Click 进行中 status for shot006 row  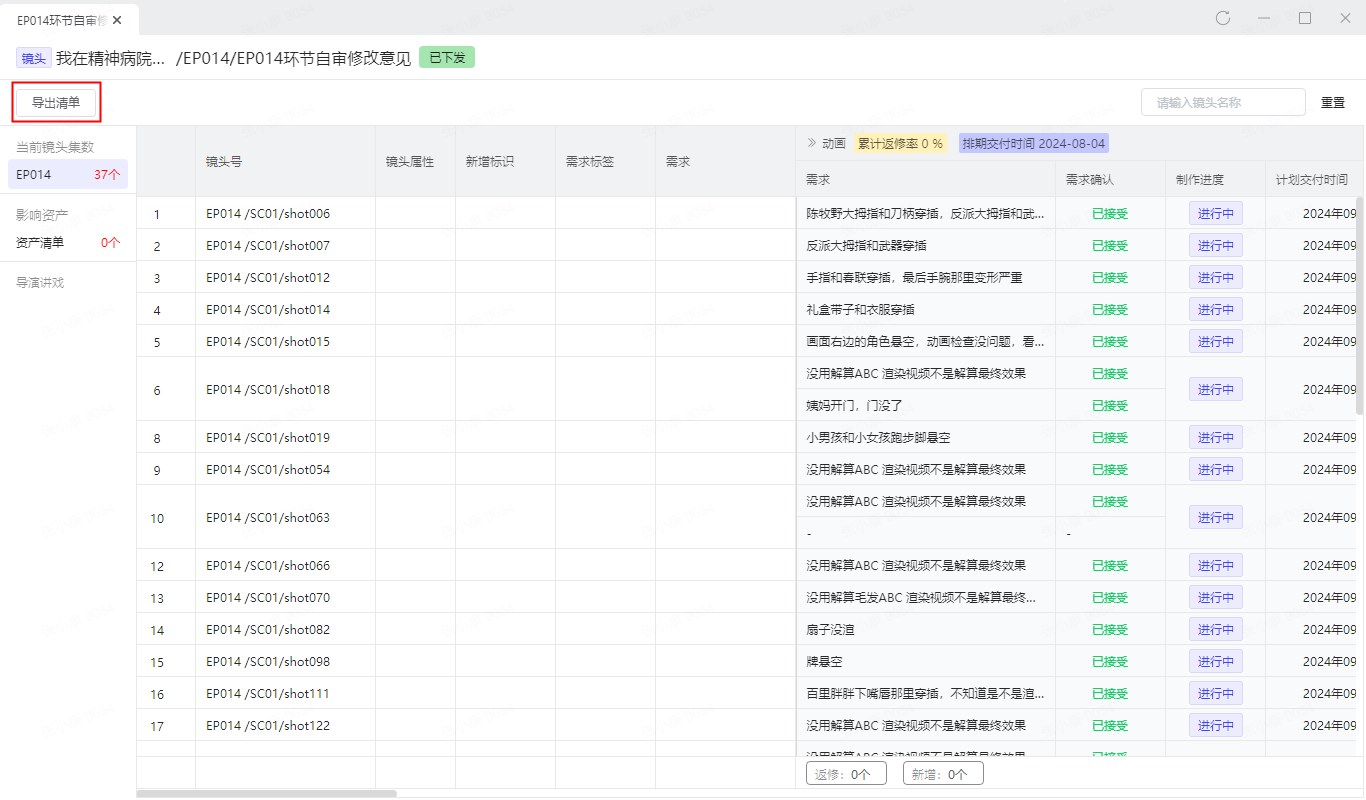pyautogui.click(x=1215, y=213)
